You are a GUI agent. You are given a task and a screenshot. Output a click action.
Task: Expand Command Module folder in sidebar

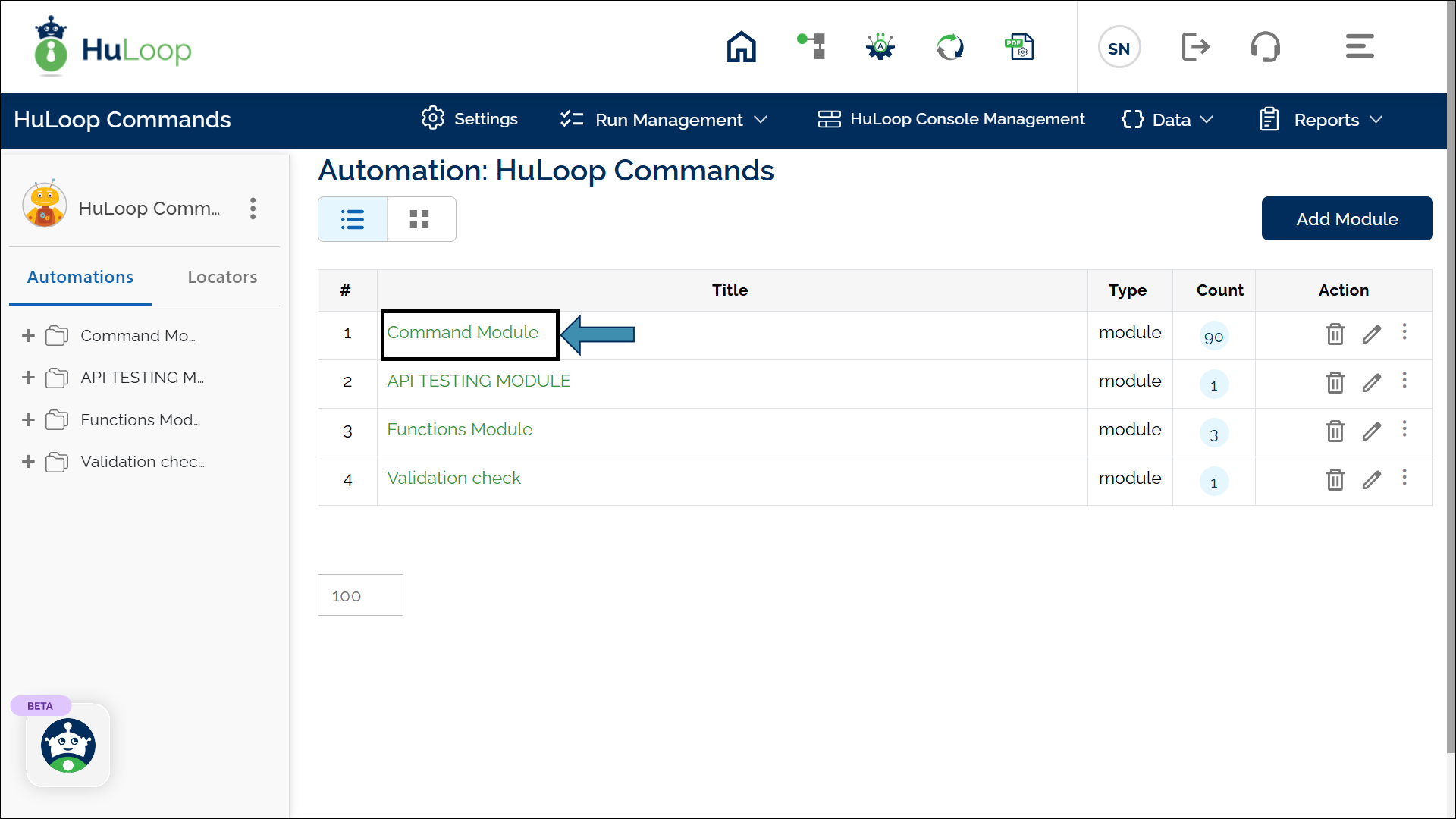[x=28, y=336]
